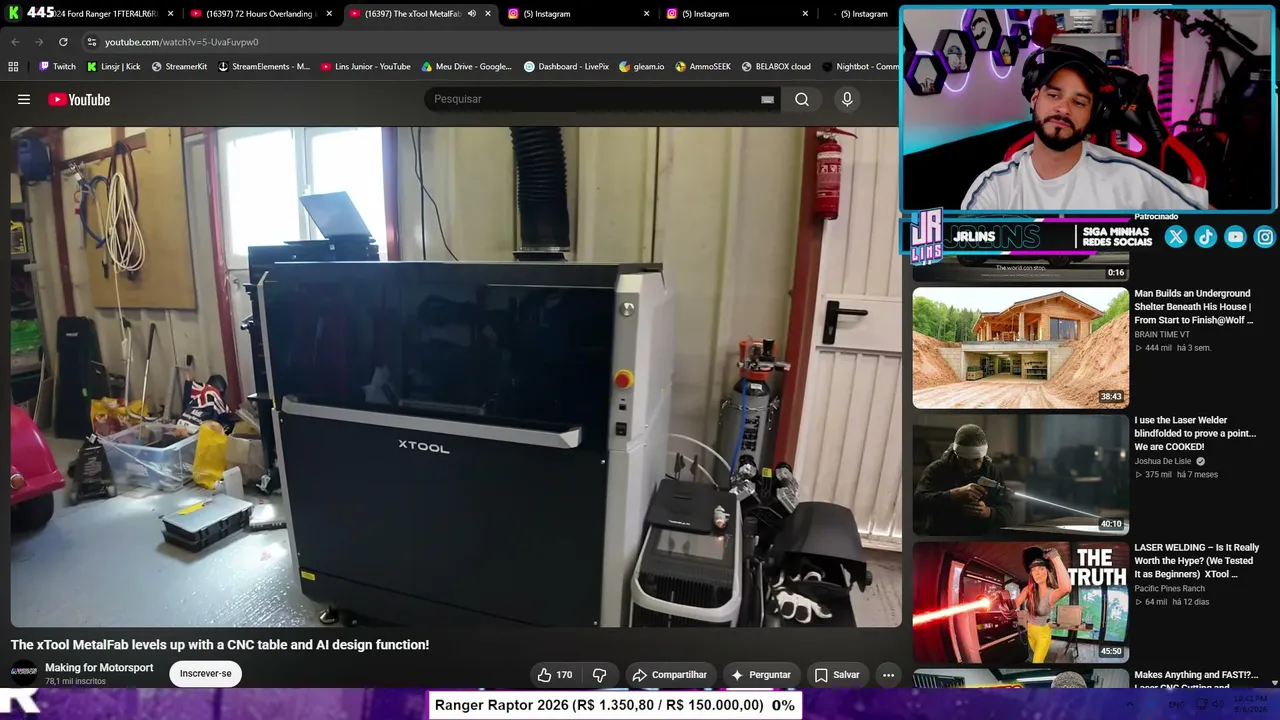Image resolution: width=1280 pixels, height=720 pixels.
Task: Switch to the 72 Hours Overlanding tab
Action: (x=260, y=14)
